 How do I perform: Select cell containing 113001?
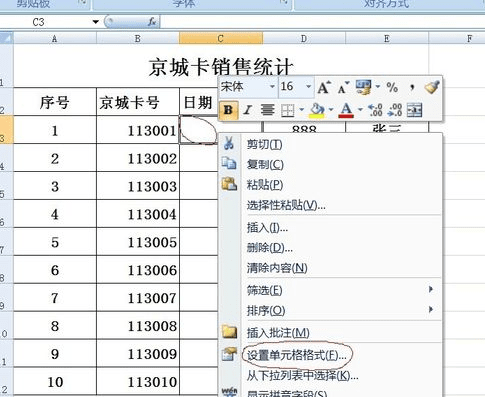coord(138,130)
